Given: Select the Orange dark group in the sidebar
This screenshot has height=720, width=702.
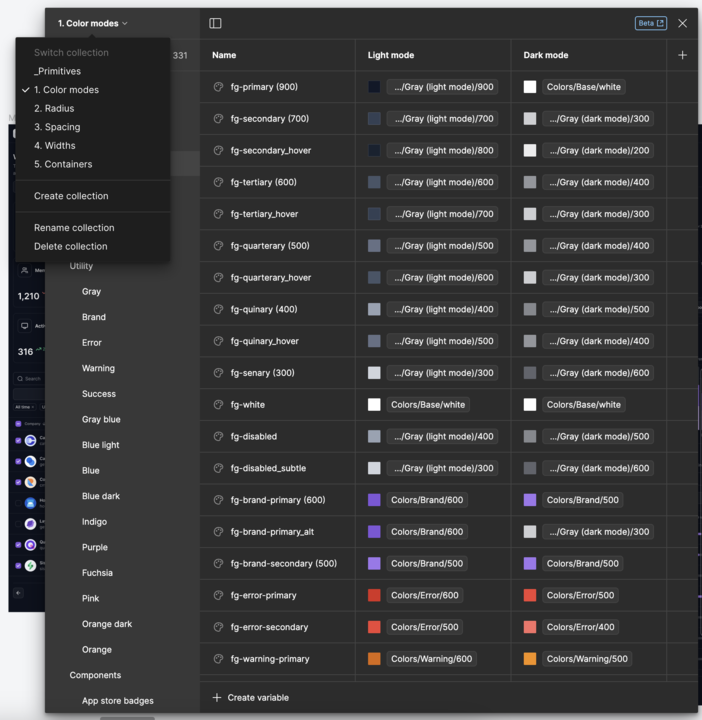Looking at the screenshot, I should tap(107, 624).
